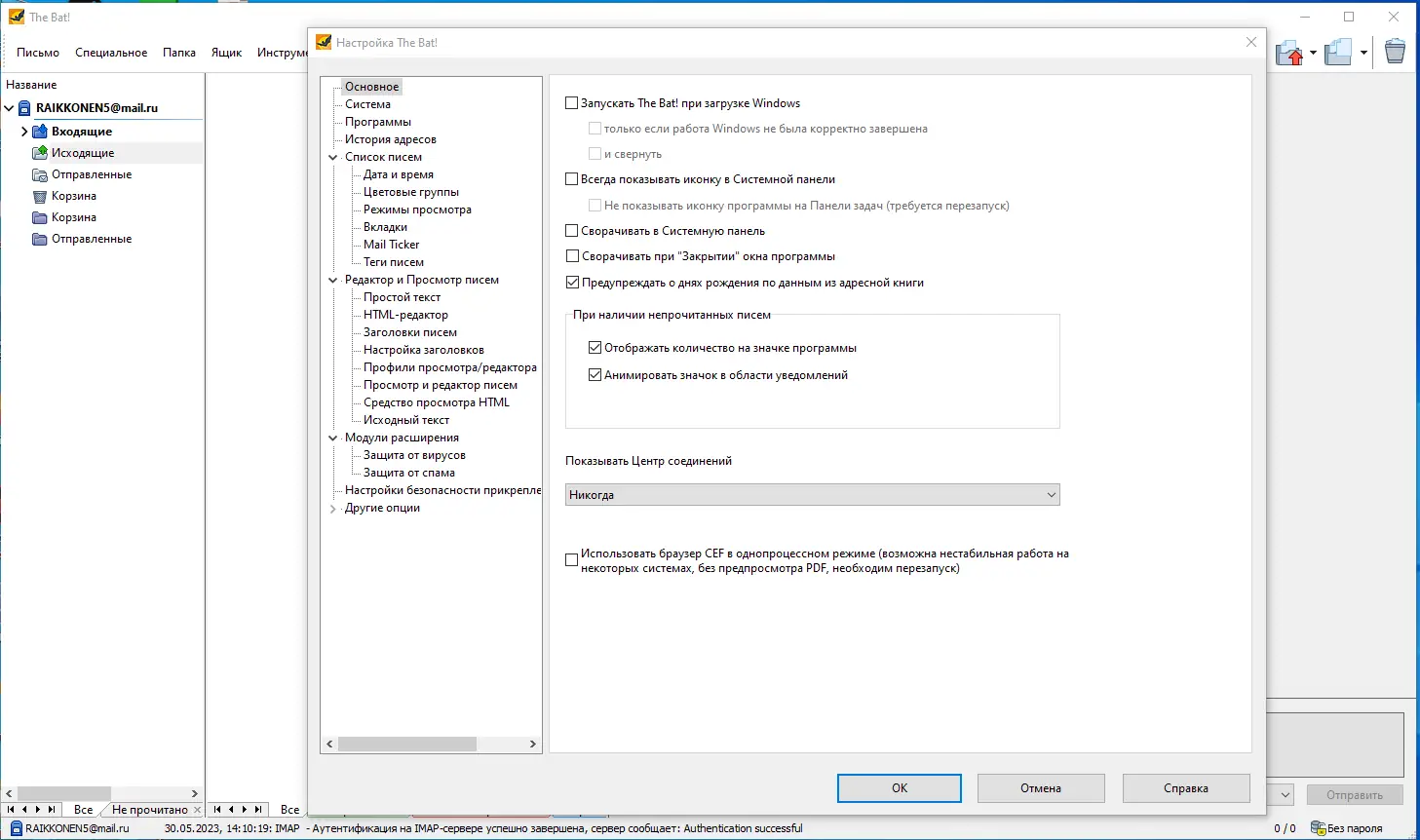Image resolution: width=1420 pixels, height=840 pixels.
Task: Close the Настройка The Bat! dialog
Action: 1251,42
